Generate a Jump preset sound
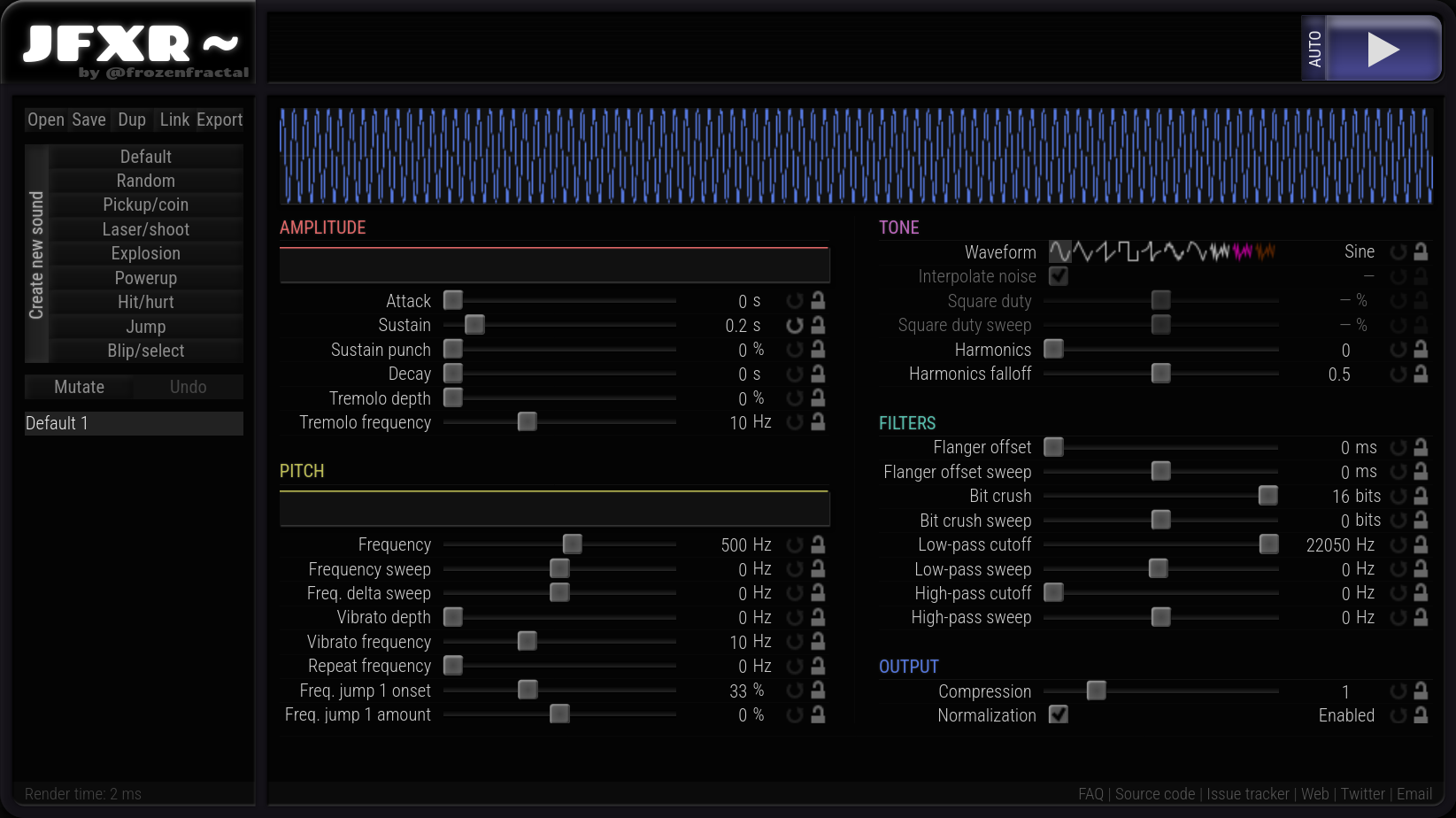Image resolution: width=1456 pixels, height=818 pixels. coord(146,327)
